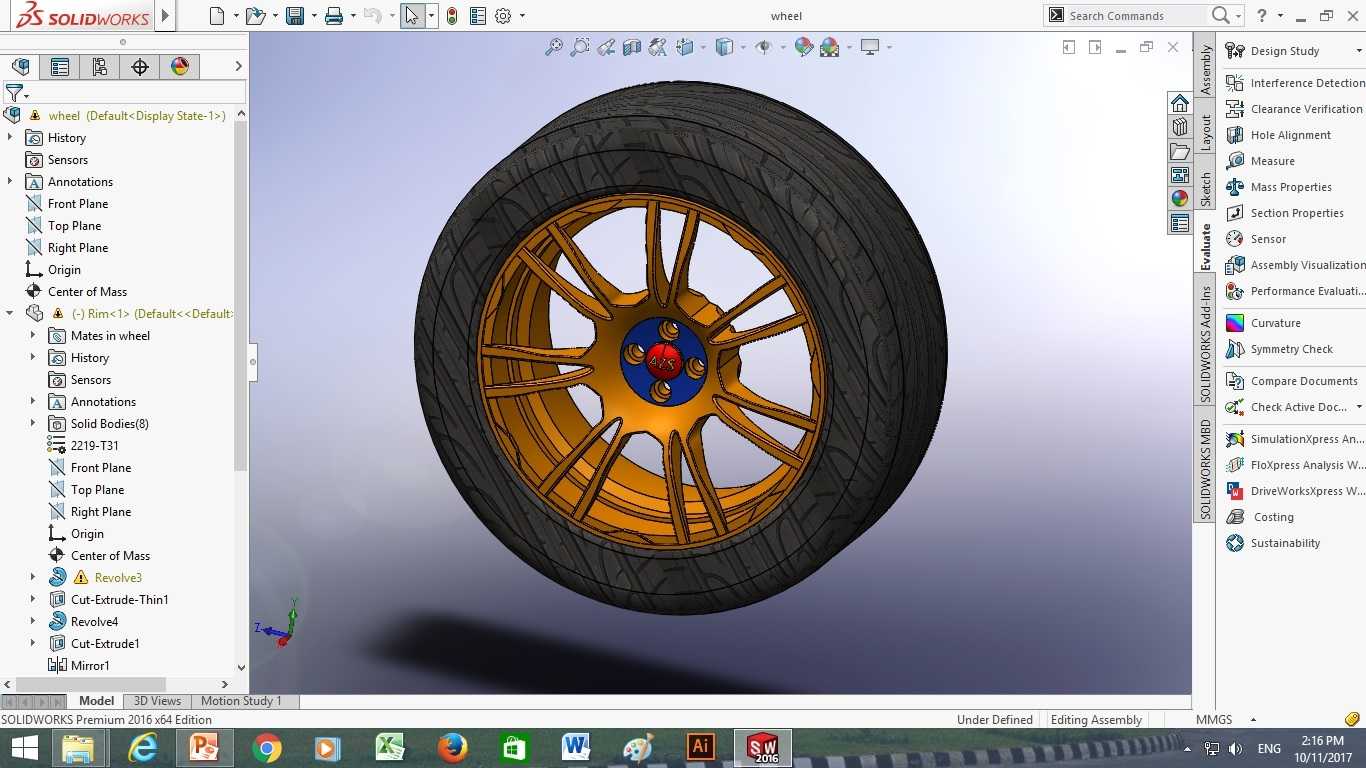
Task: Open Firefox from the taskbar
Action: [452, 747]
